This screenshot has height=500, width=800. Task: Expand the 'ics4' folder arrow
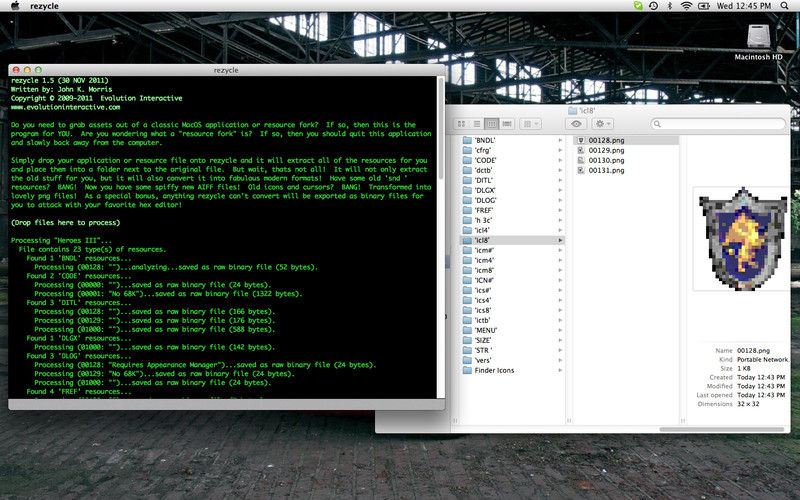click(x=560, y=300)
